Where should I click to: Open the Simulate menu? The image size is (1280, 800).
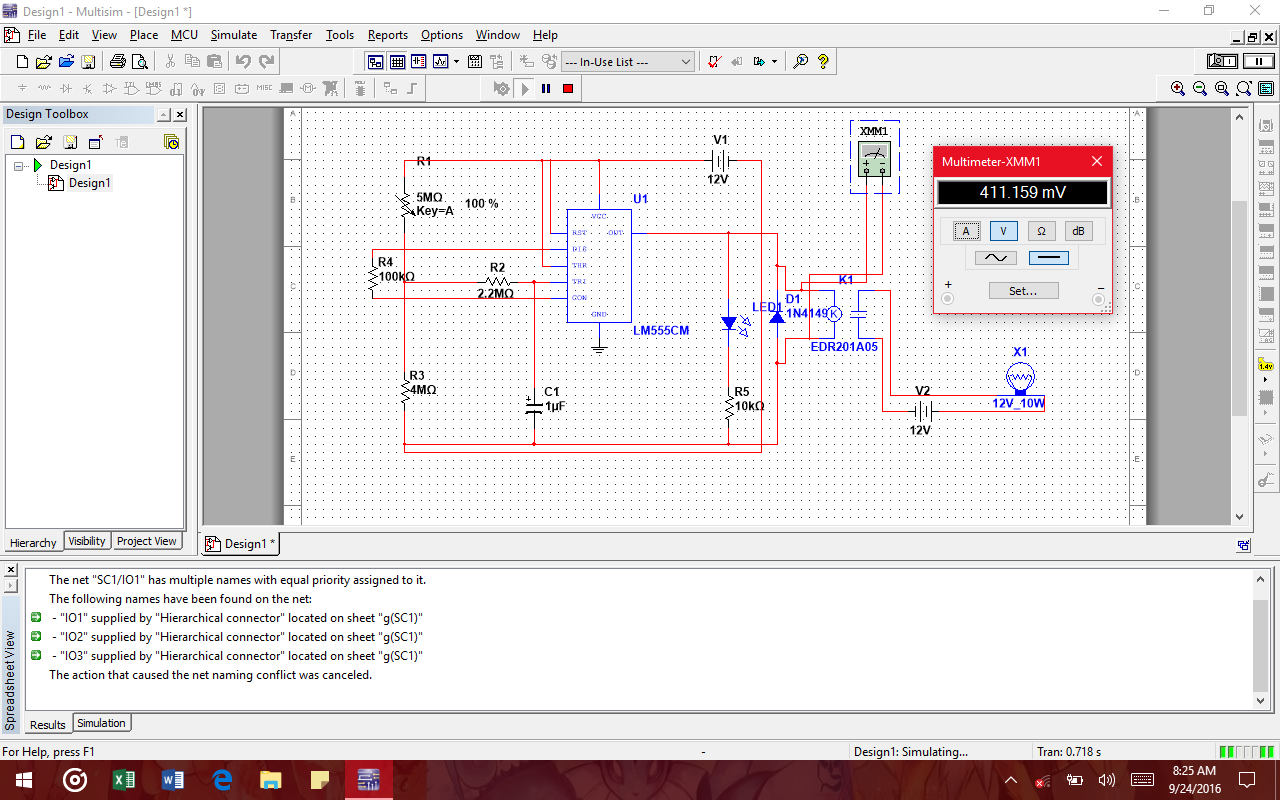(x=234, y=35)
